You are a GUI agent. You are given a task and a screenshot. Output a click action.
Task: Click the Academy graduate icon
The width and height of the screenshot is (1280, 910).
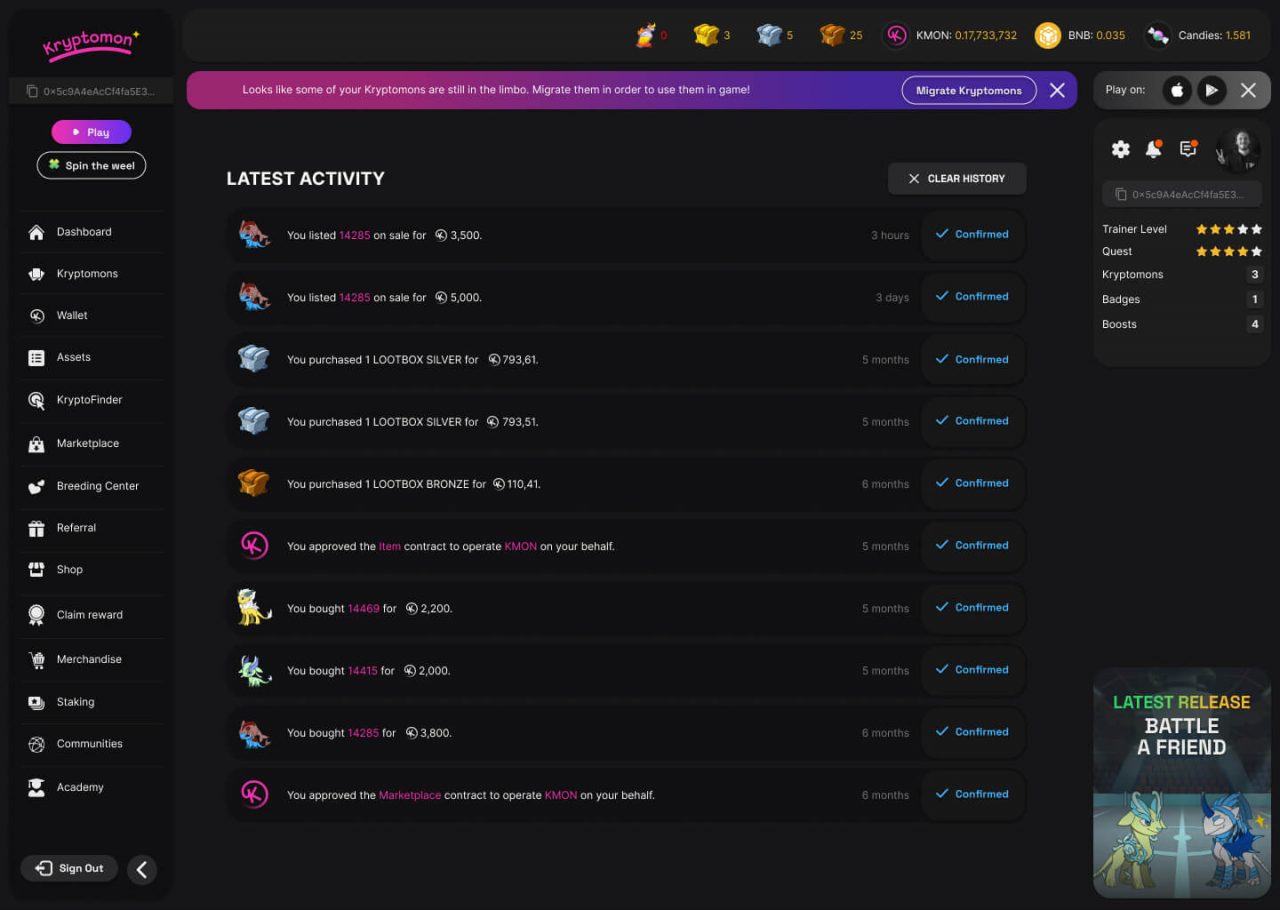pyautogui.click(x=36, y=788)
